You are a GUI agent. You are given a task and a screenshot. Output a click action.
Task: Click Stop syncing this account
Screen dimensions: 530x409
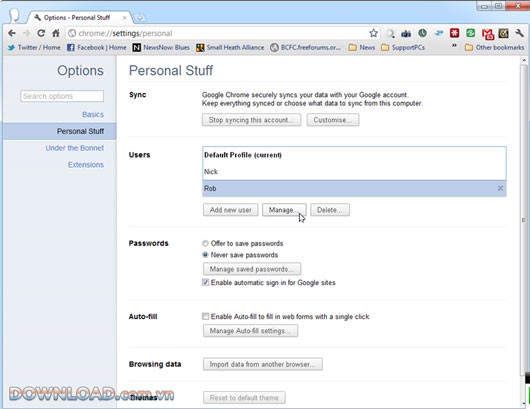click(251, 120)
